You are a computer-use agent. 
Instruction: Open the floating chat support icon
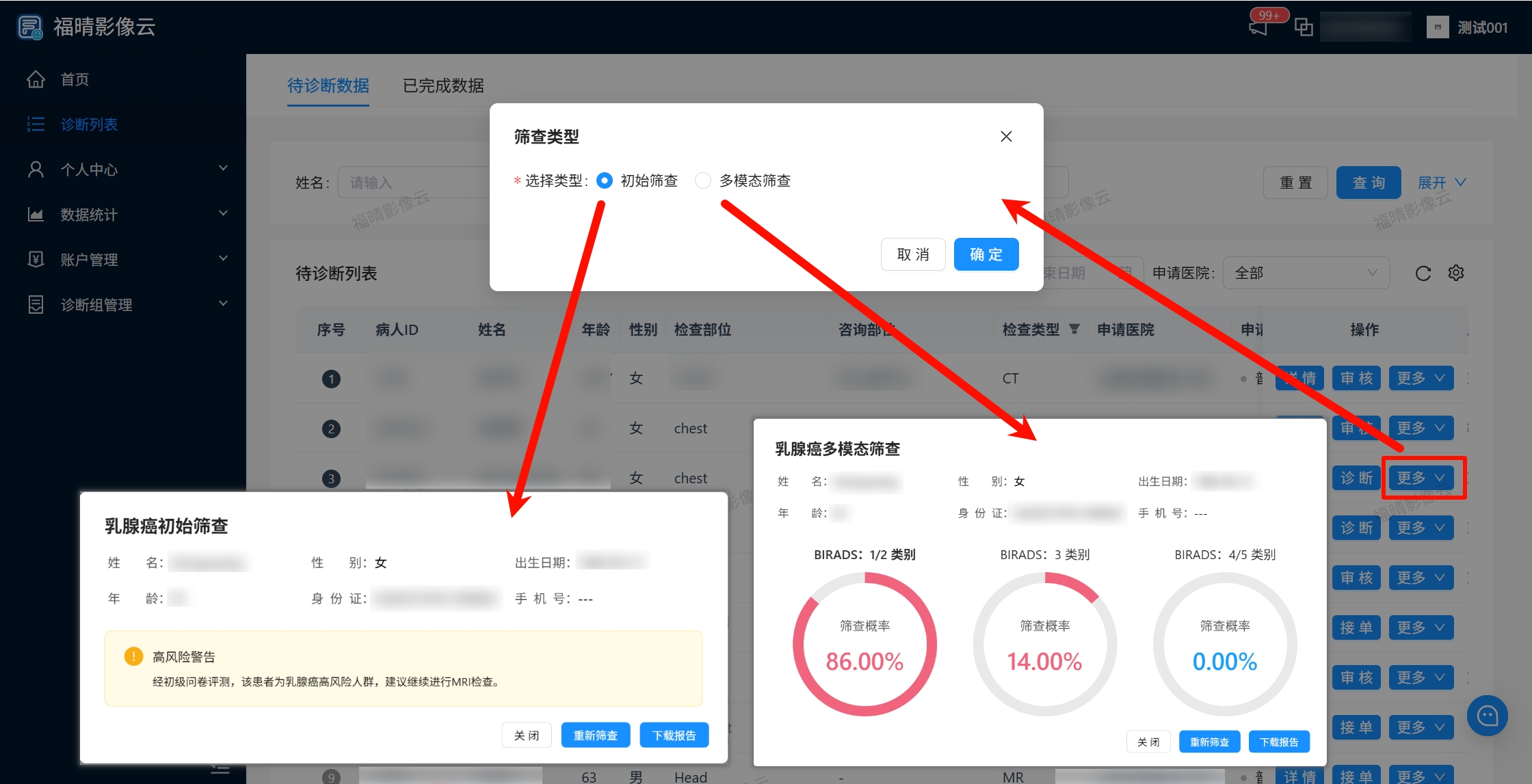point(1487,716)
